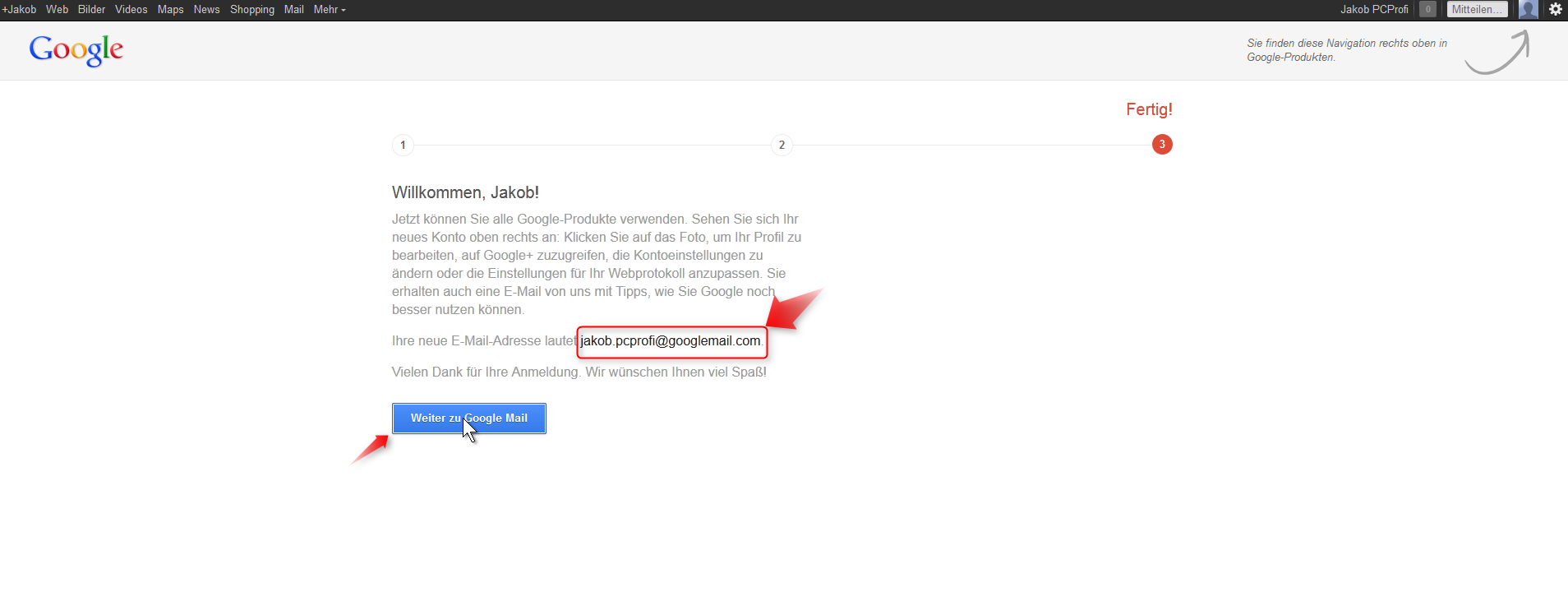This screenshot has height=592, width=1568.
Task: Open Bilder in the navigation bar
Action: 91,10
